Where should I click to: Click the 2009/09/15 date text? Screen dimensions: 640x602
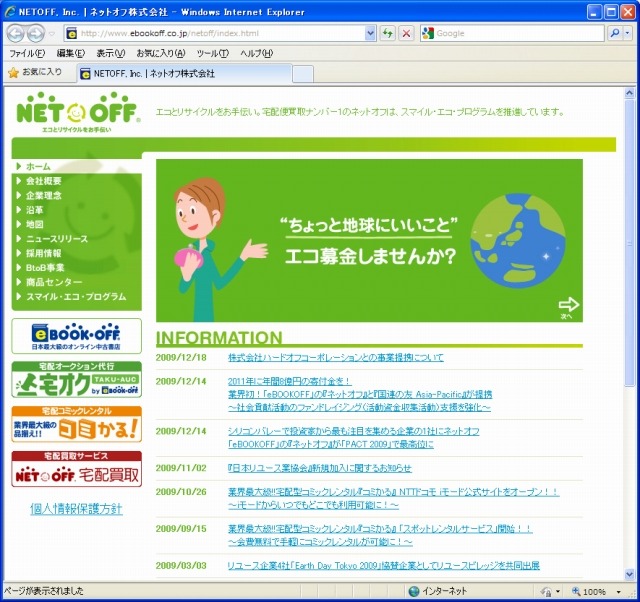point(181,529)
